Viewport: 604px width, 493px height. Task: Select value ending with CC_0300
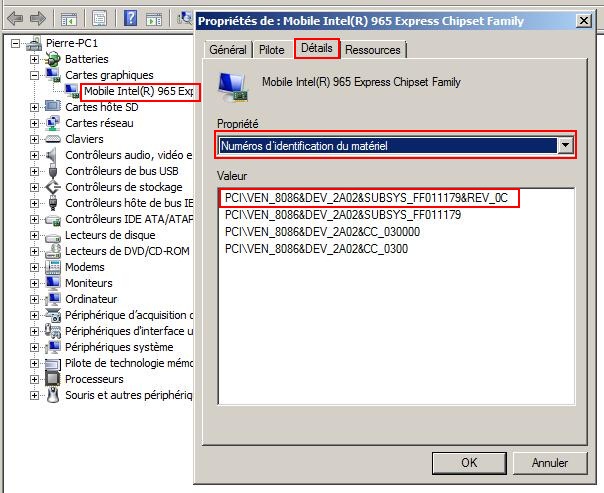coord(316,249)
